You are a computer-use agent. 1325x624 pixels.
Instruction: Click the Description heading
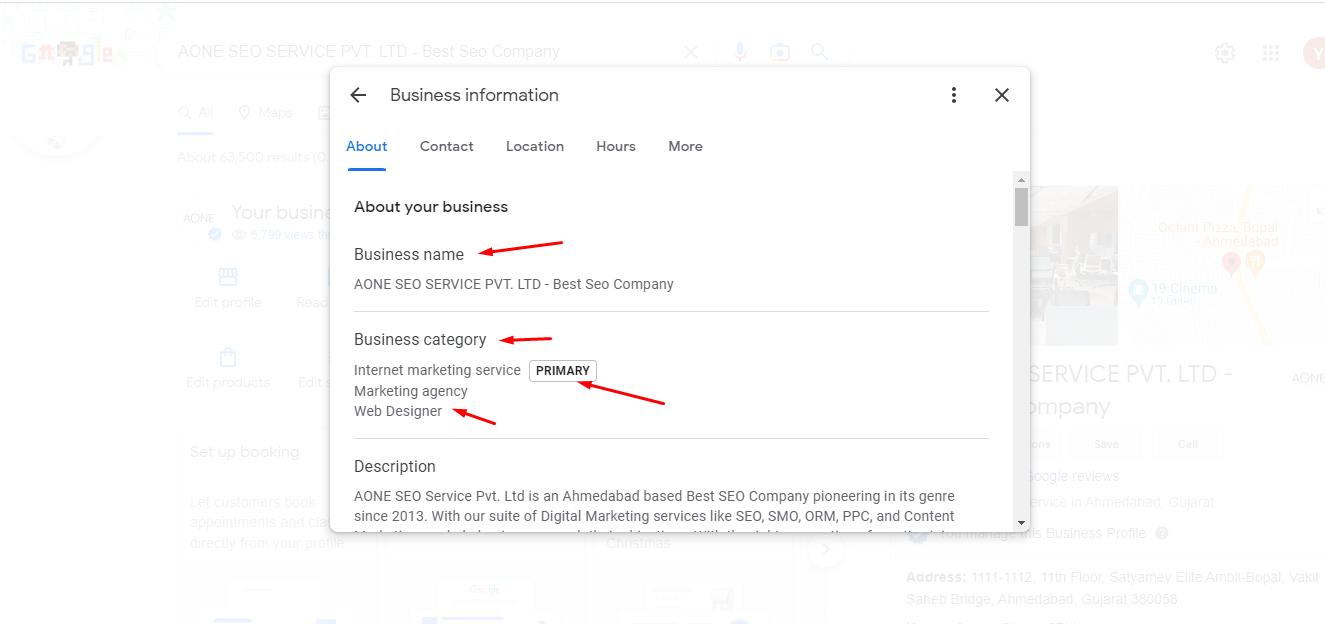pos(395,466)
